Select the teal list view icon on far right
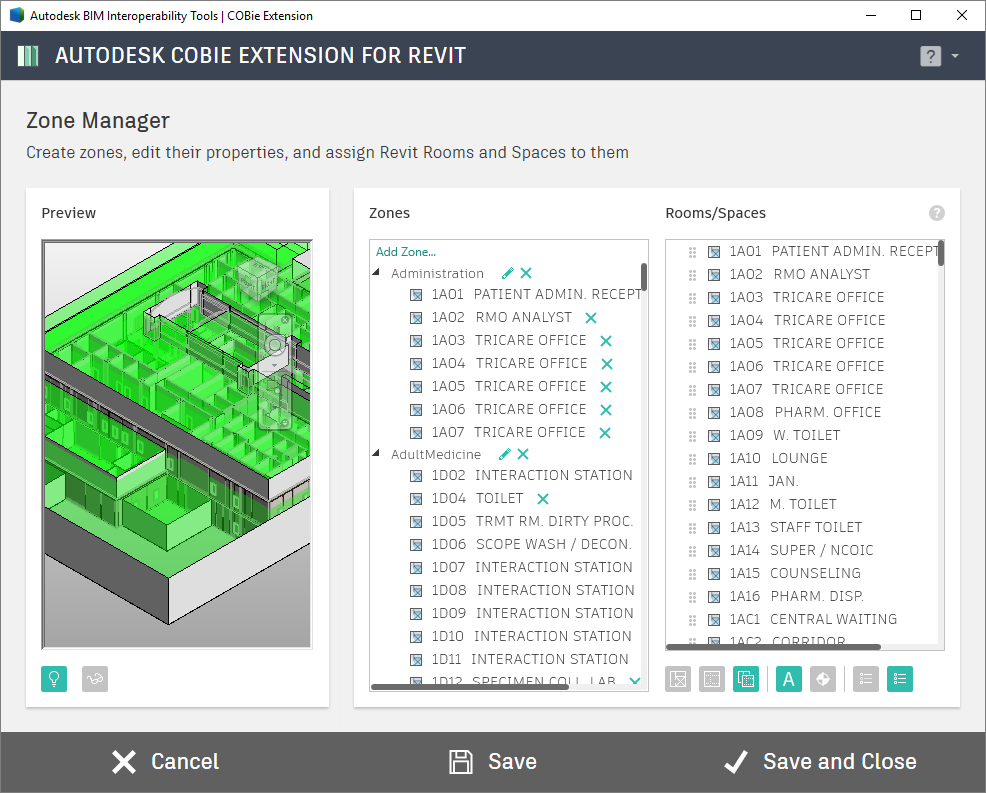986x793 pixels. click(900, 679)
